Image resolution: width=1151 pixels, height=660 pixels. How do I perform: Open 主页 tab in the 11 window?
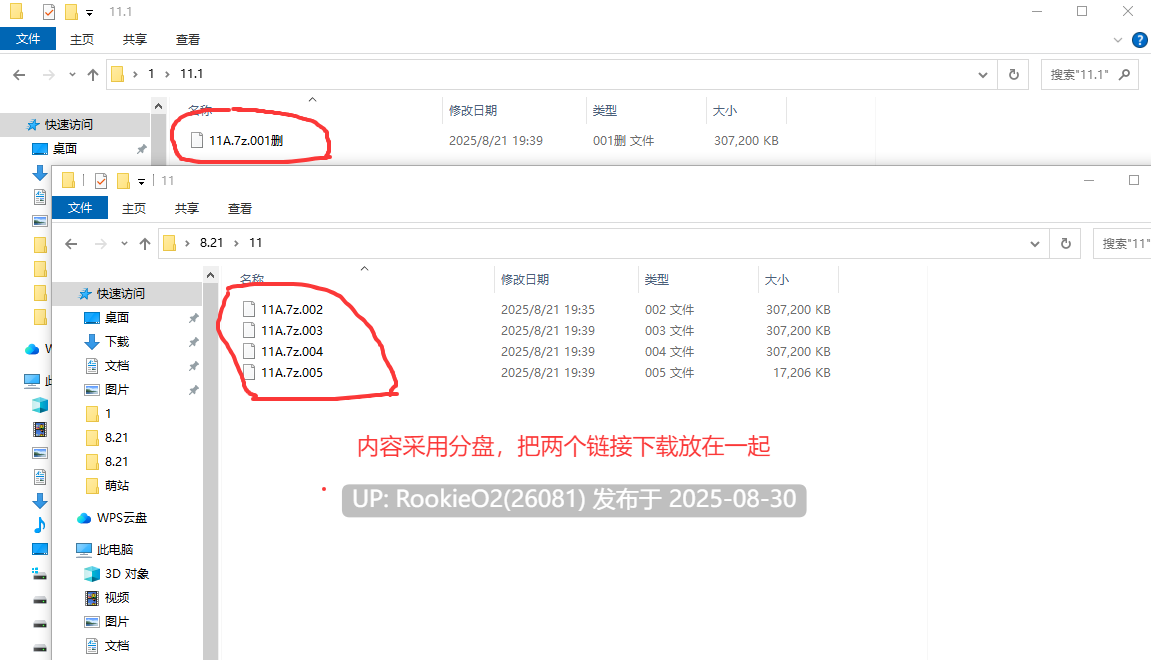pyautogui.click(x=134, y=208)
